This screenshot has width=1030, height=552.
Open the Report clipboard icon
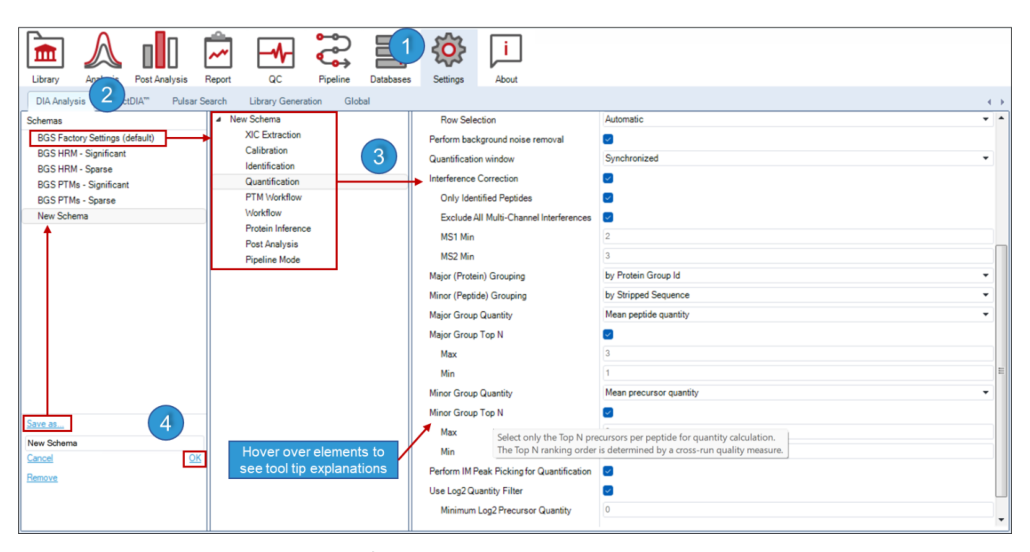[x=217, y=51]
